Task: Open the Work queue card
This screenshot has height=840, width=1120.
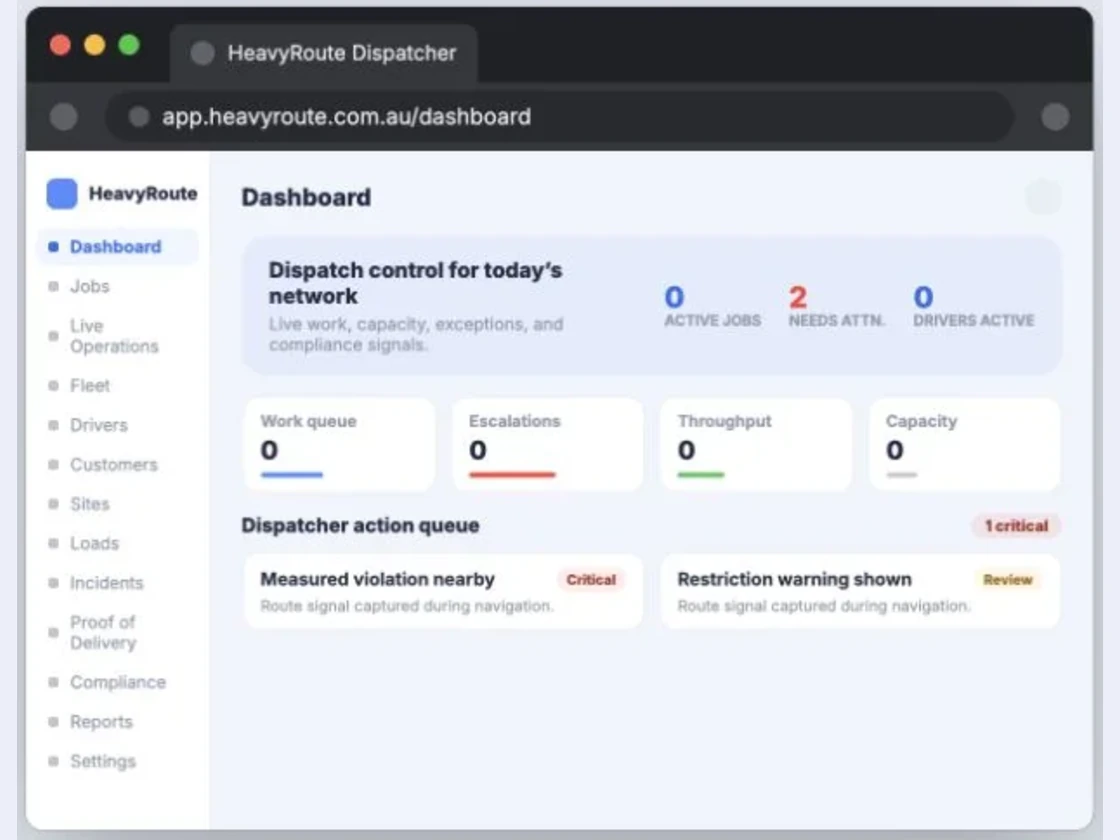Action: [340, 445]
